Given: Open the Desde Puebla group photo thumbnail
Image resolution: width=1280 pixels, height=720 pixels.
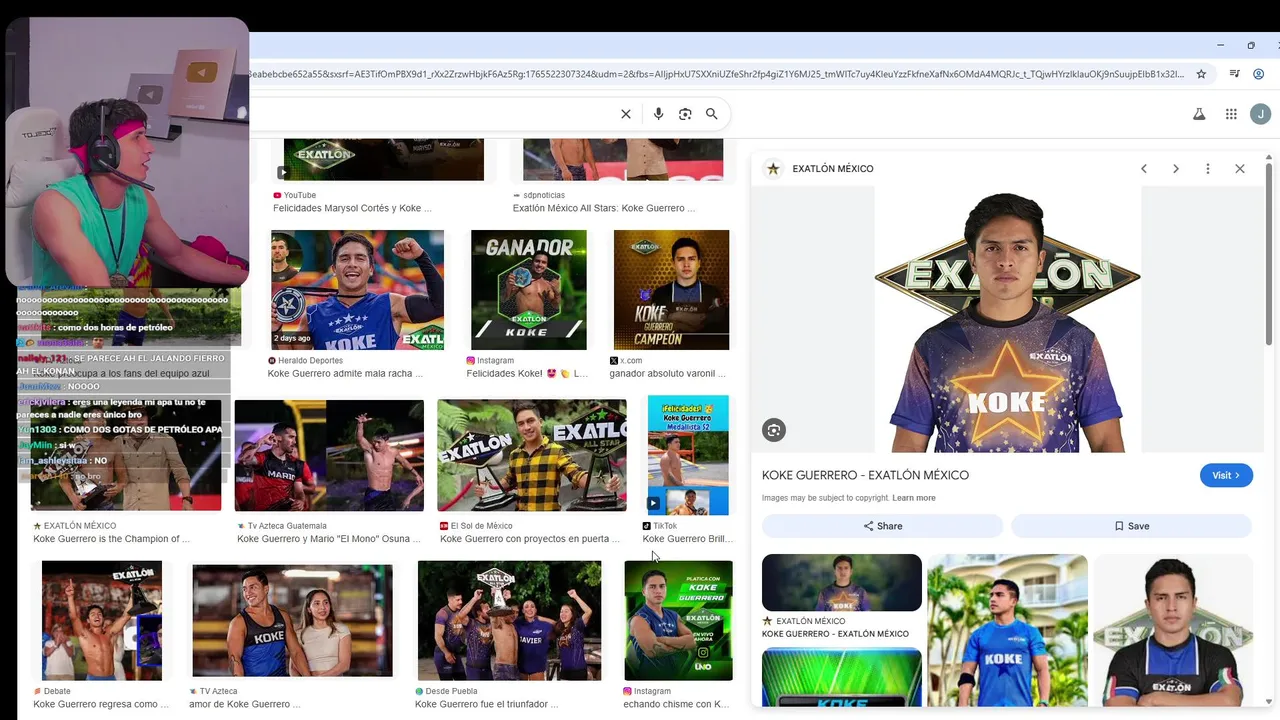Looking at the screenshot, I should tap(510, 620).
